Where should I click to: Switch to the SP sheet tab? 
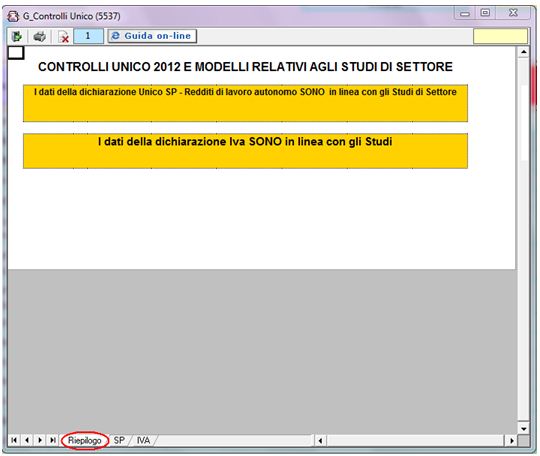point(119,440)
